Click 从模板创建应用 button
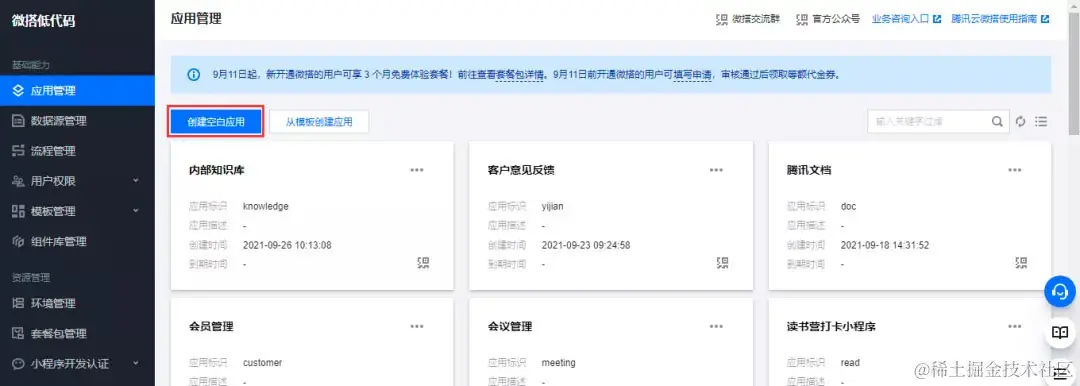The image size is (1080, 386). pyautogui.click(x=319, y=122)
